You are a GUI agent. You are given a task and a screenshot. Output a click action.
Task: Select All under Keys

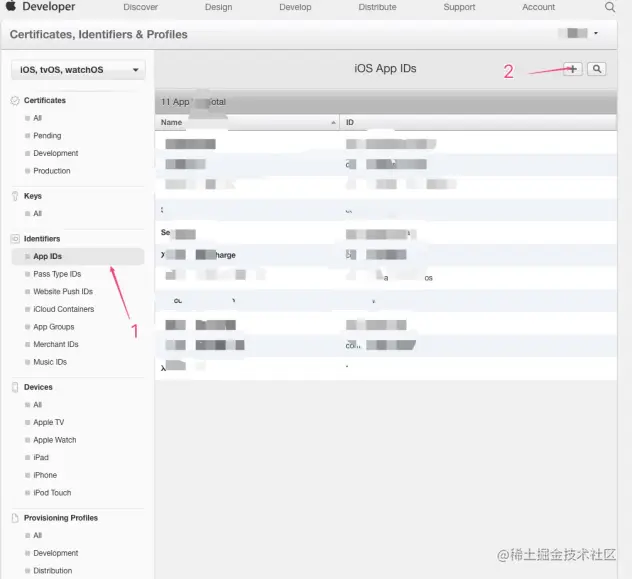[x=38, y=214]
